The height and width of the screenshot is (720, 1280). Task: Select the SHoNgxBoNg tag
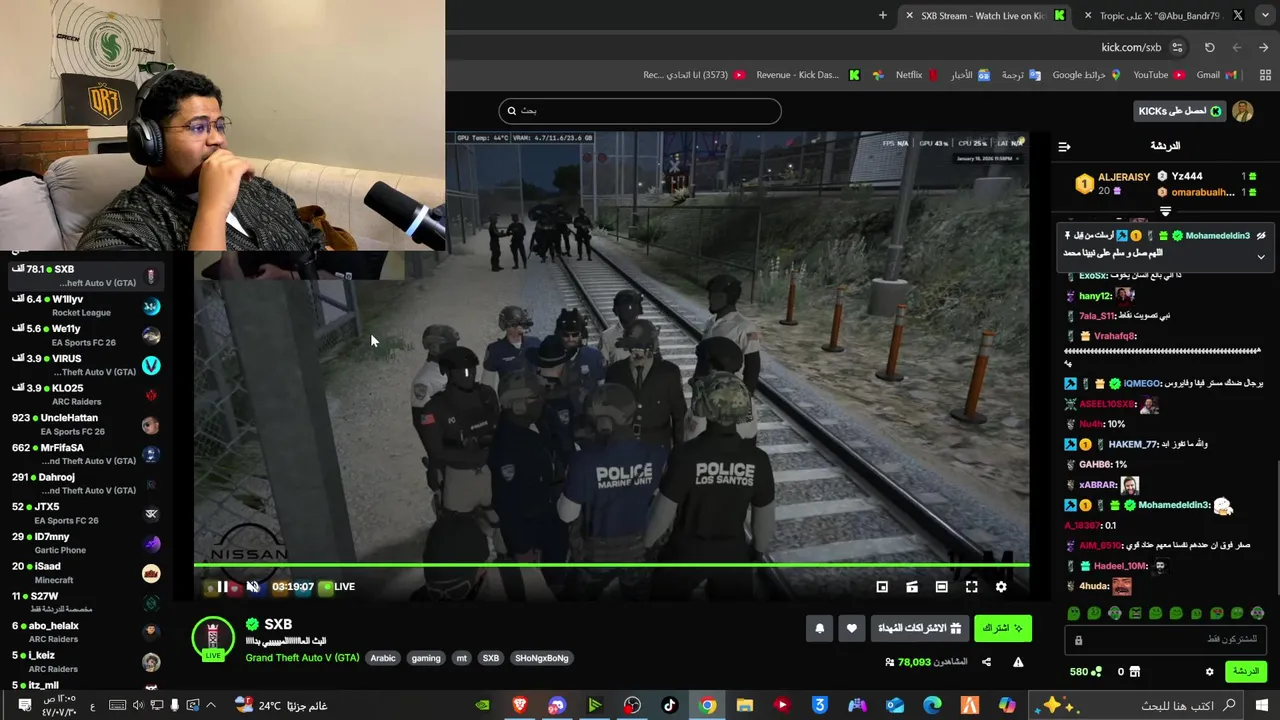click(541, 658)
